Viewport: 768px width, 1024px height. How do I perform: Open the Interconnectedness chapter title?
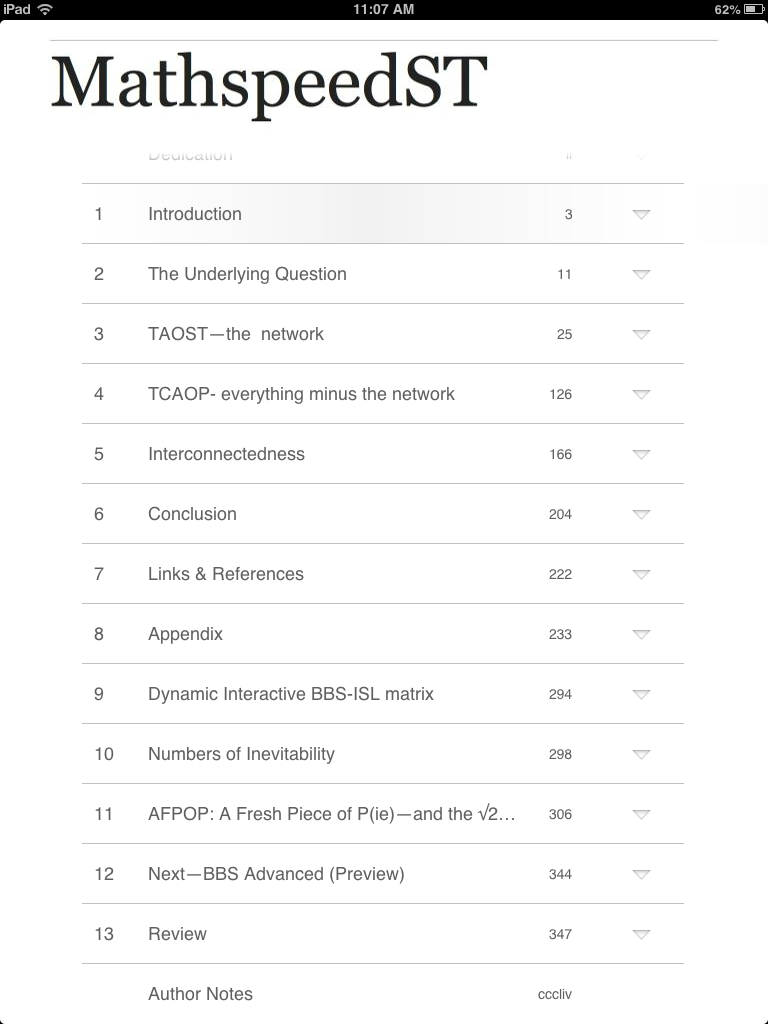click(226, 454)
